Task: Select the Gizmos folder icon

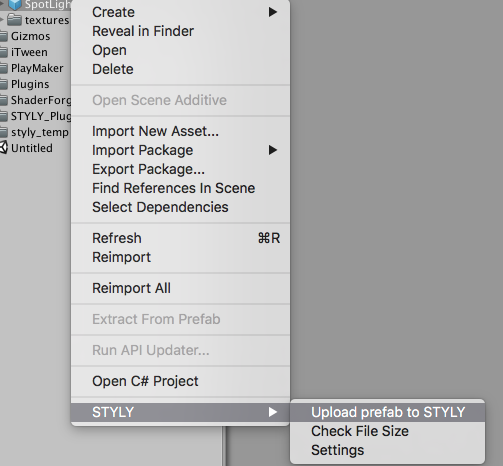Action: [x=4, y=36]
